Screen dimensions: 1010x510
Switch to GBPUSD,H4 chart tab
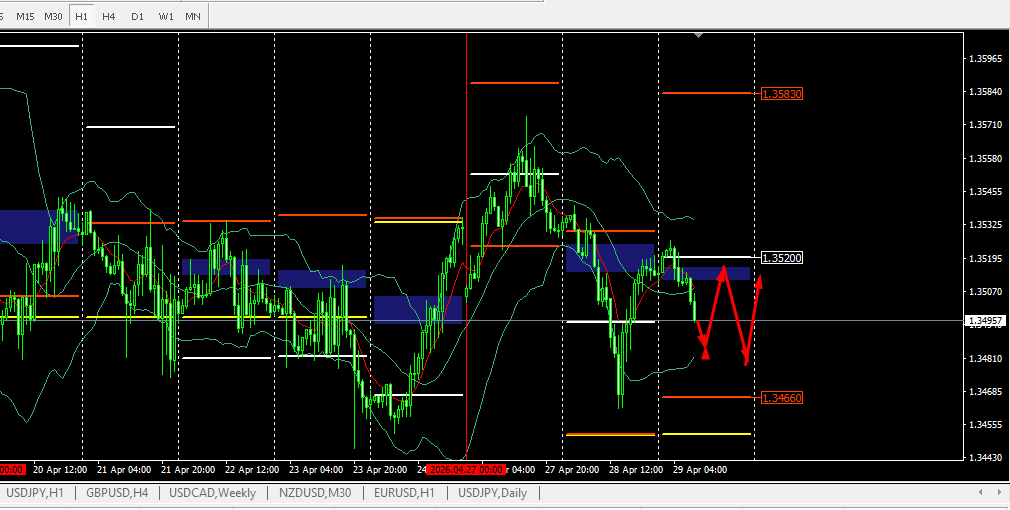(x=117, y=493)
